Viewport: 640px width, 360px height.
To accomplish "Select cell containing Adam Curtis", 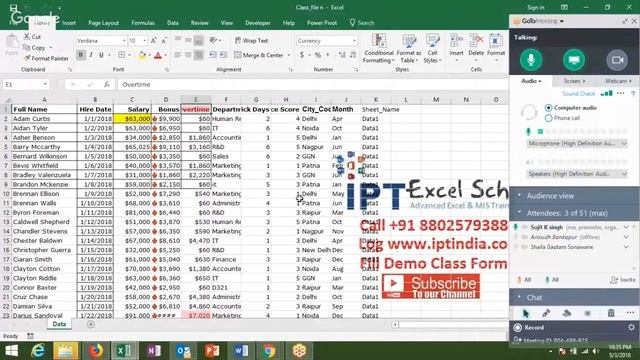I will pyautogui.click(x=44, y=119).
